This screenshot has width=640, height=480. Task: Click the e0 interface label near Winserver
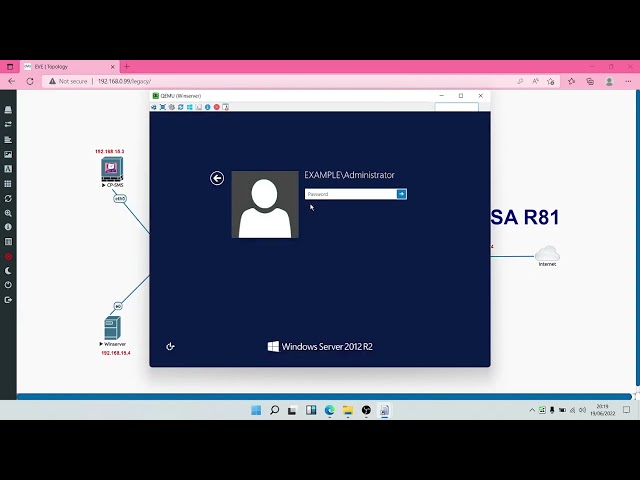coord(118,306)
